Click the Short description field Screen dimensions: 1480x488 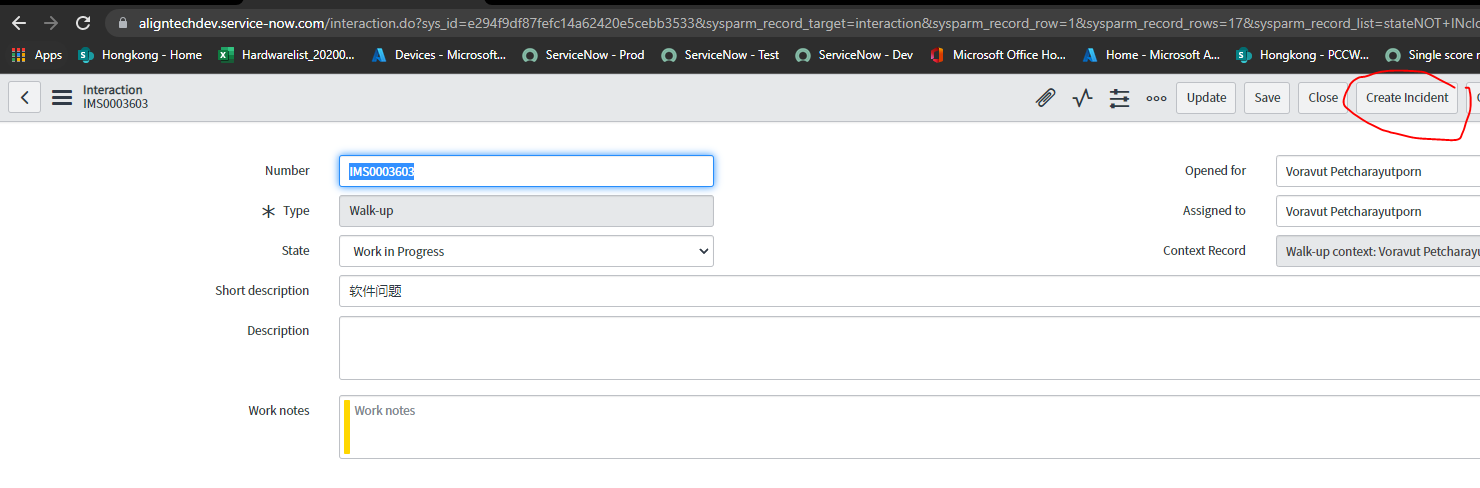click(909, 291)
